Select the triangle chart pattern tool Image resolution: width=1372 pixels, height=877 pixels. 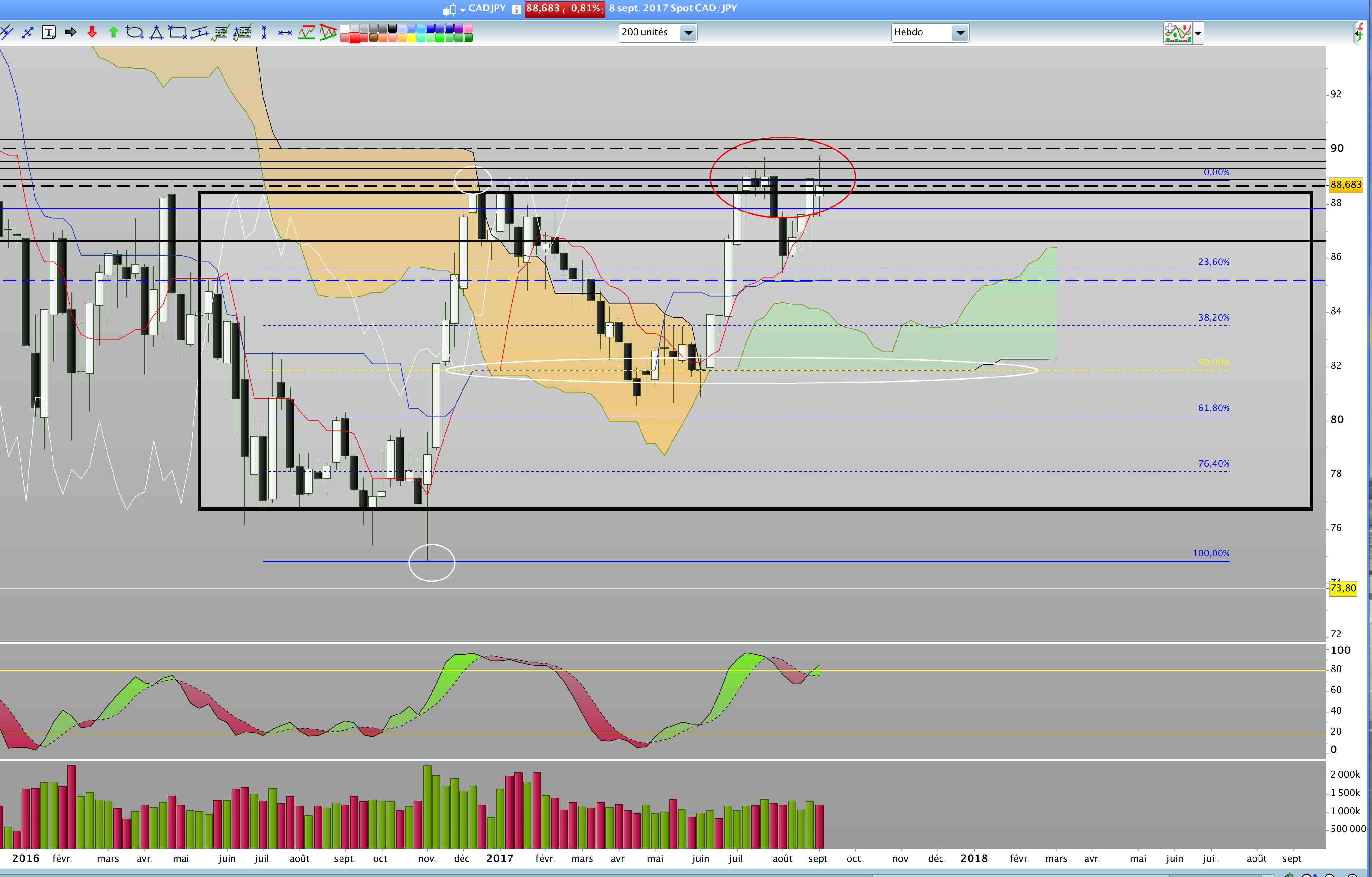tap(328, 33)
